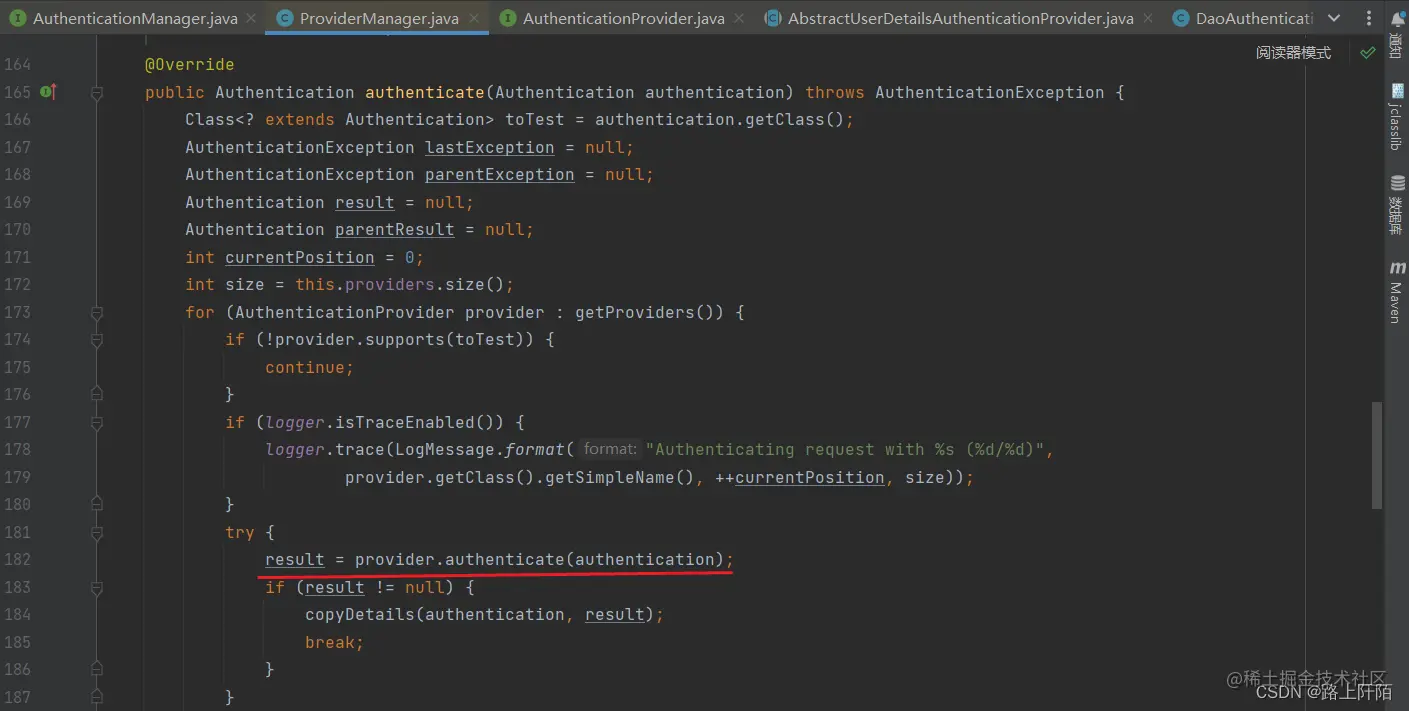Open the Database (数据库) tool window
The image size is (1409, 711).
(x=1396, y=205)
